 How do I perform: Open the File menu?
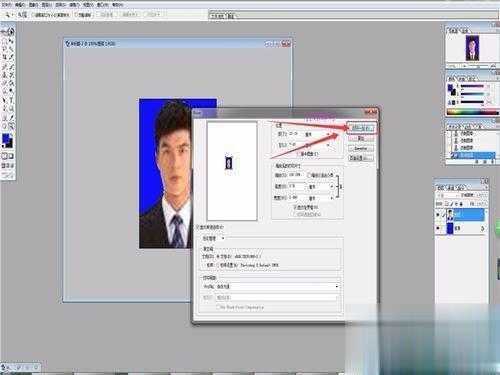[7, 5]
